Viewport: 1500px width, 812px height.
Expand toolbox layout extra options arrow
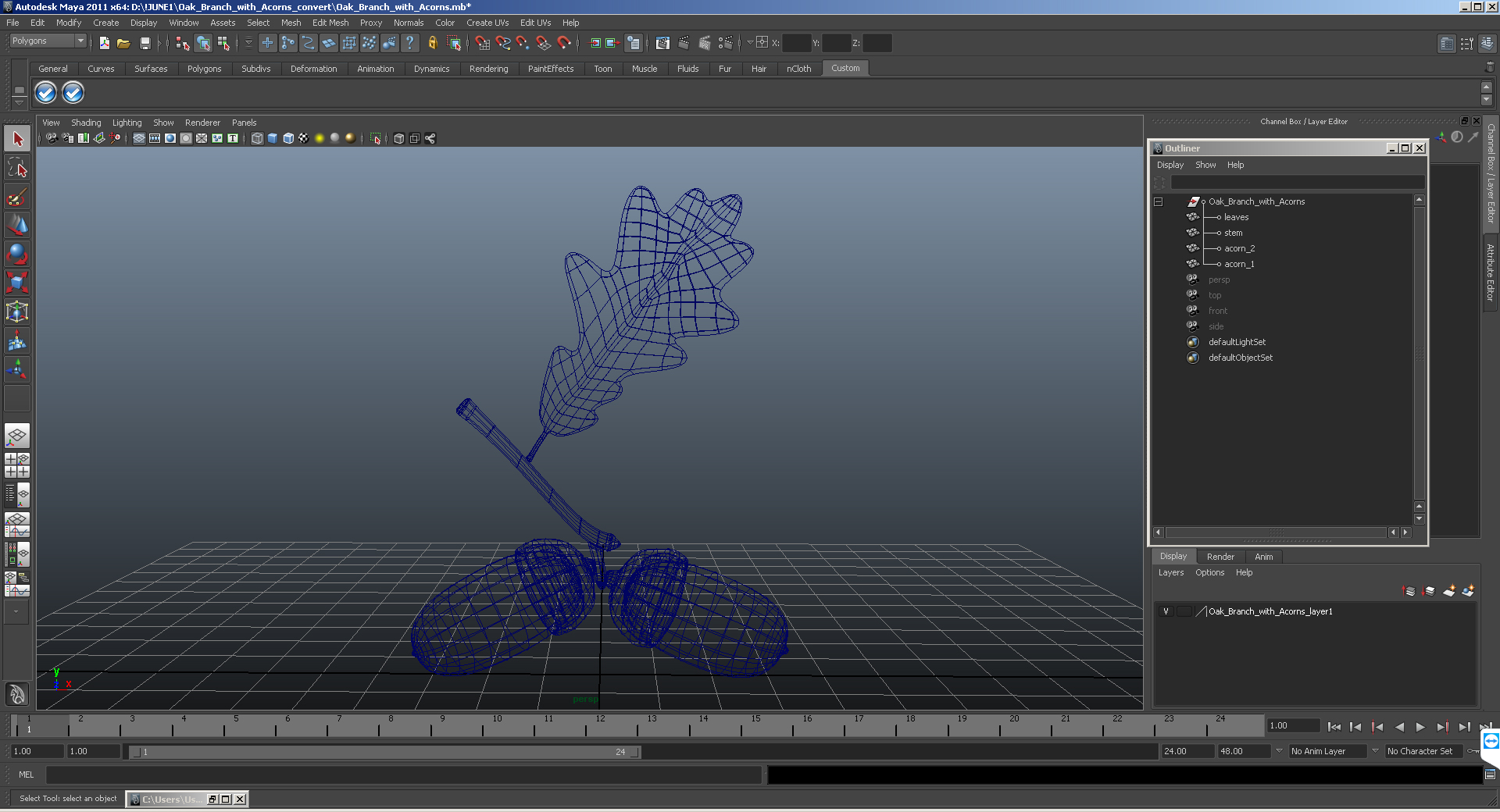[16, 613]
